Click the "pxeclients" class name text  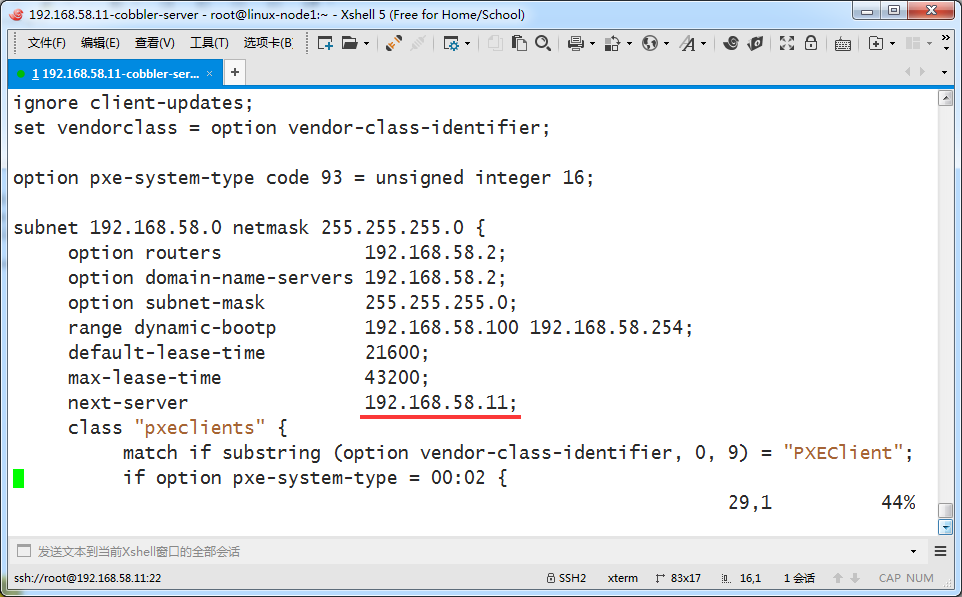click(x=199, y=428)
